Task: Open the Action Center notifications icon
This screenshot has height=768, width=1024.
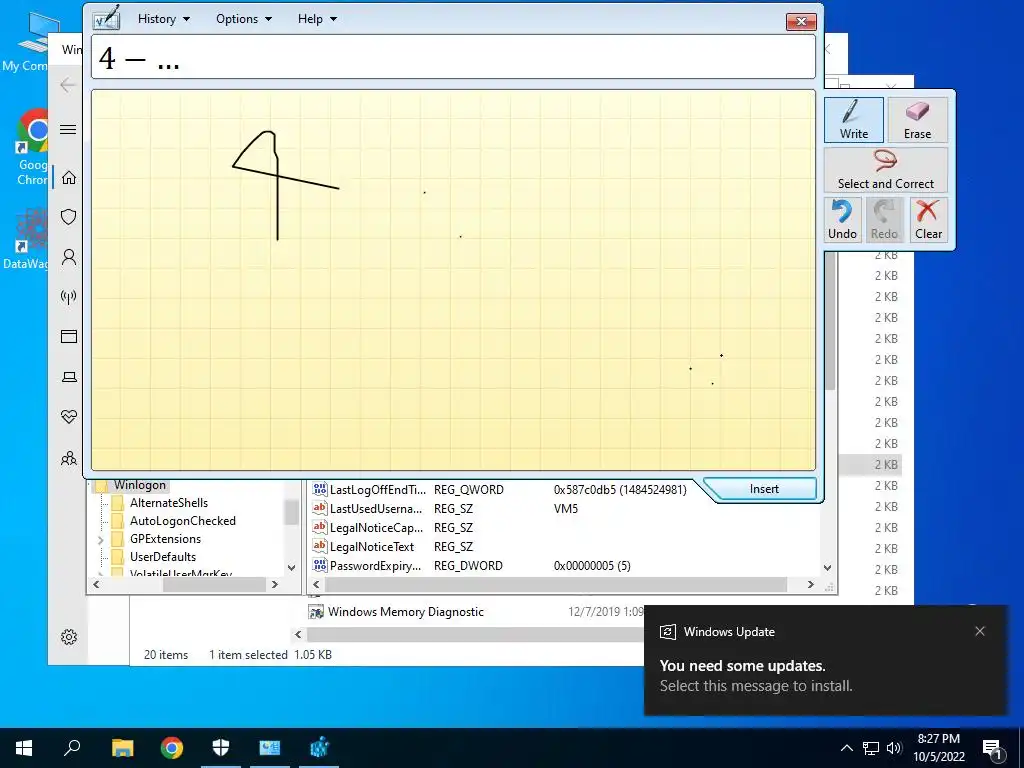Action: click(x=992, y=748)
